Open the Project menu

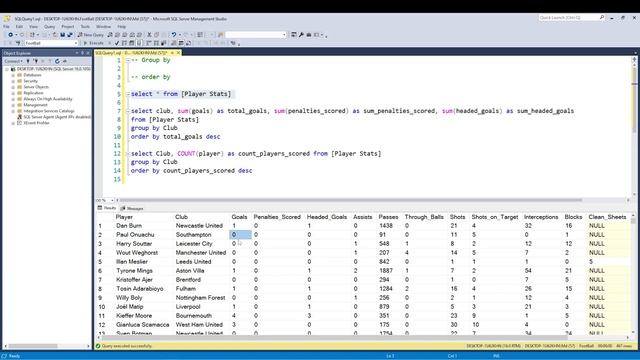68,27
